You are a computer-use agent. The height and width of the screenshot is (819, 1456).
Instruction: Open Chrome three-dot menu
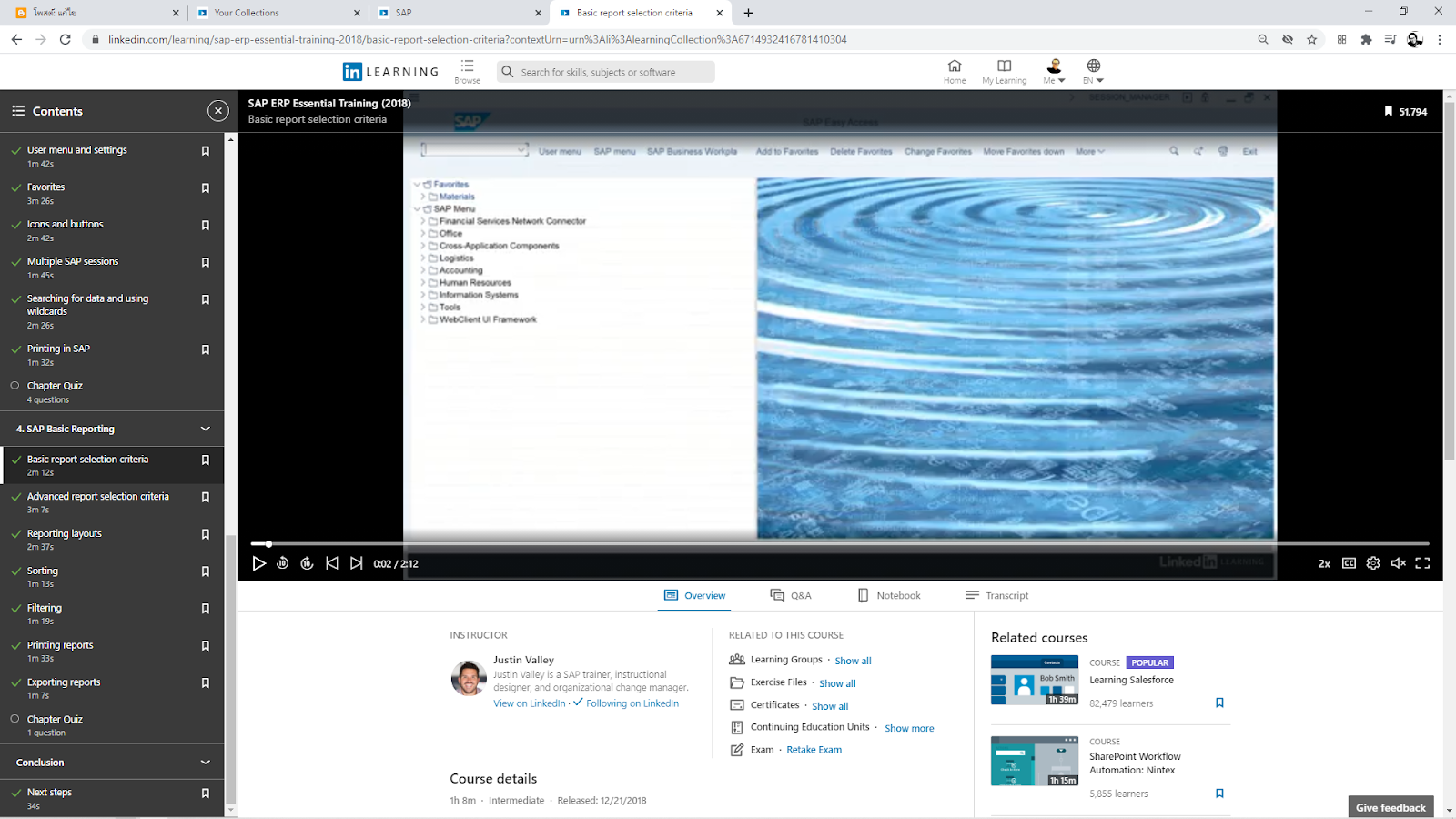tap(1440, 39)
